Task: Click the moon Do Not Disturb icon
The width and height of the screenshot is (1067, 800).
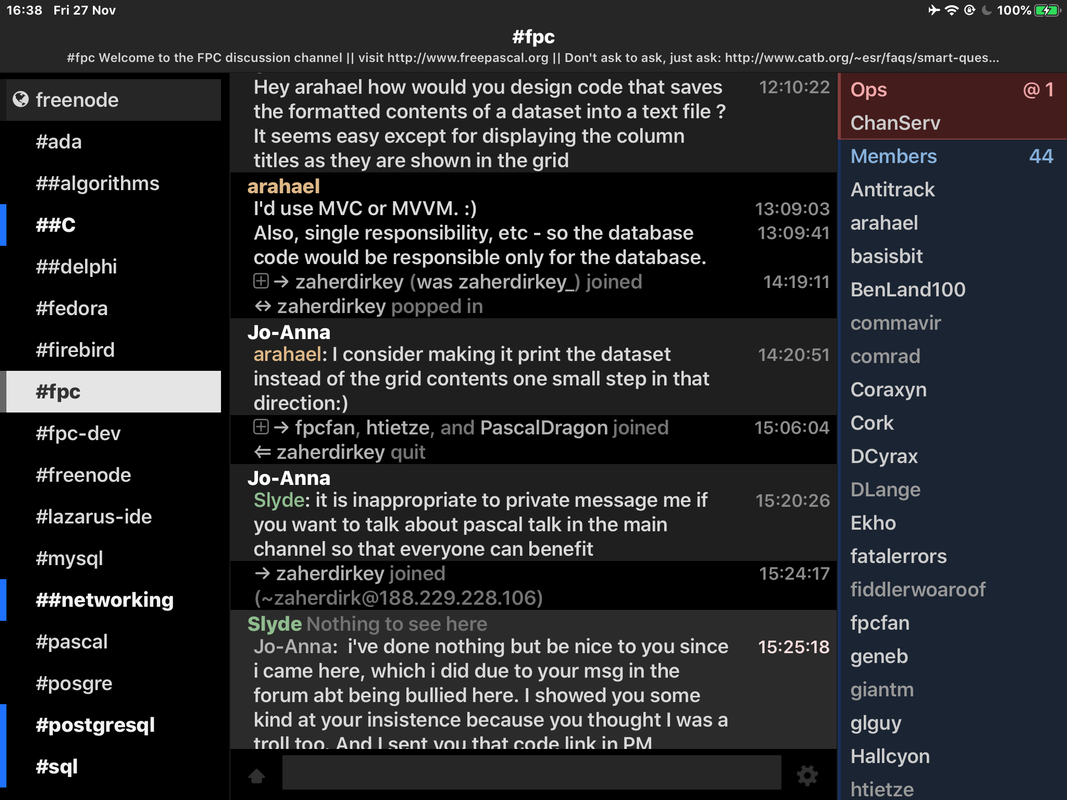Action: [987, 10]
